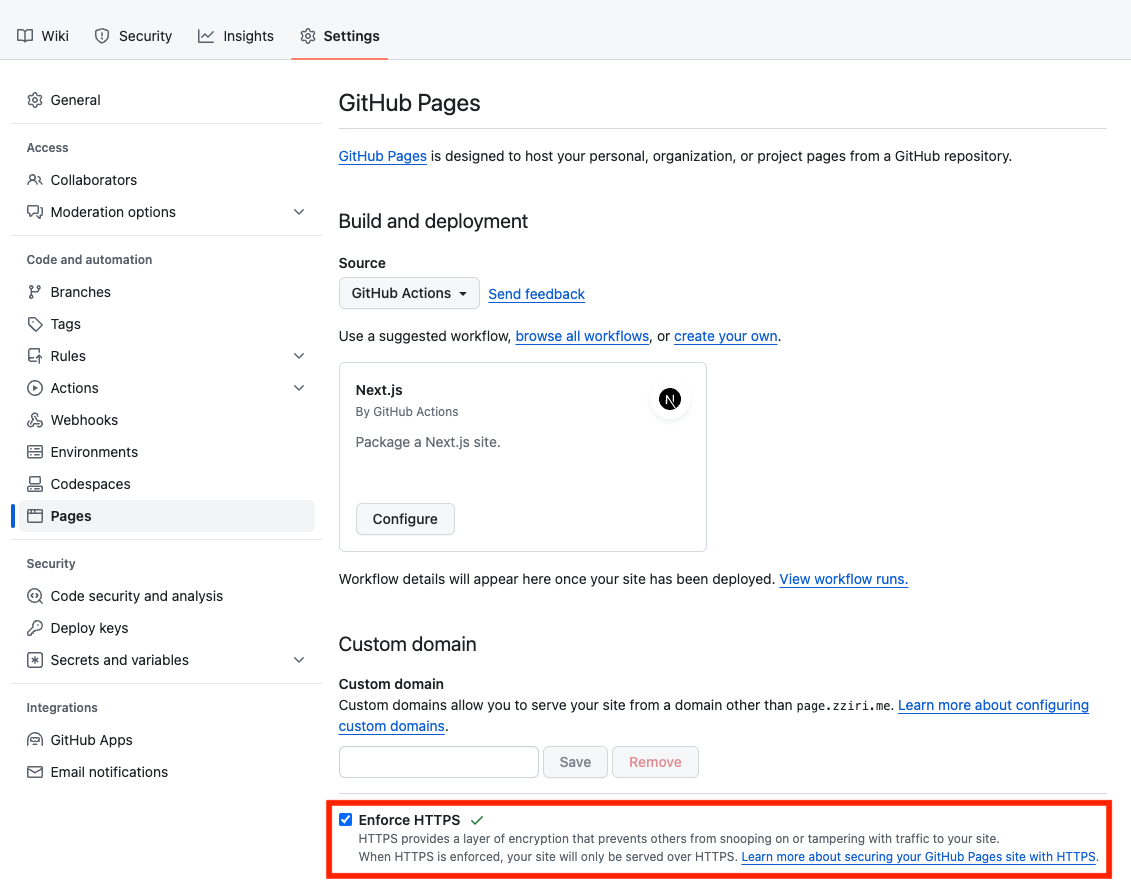This screenshot has height=893, width=1131.
Task: Click the Environments server icon
Action: point(35,452)
